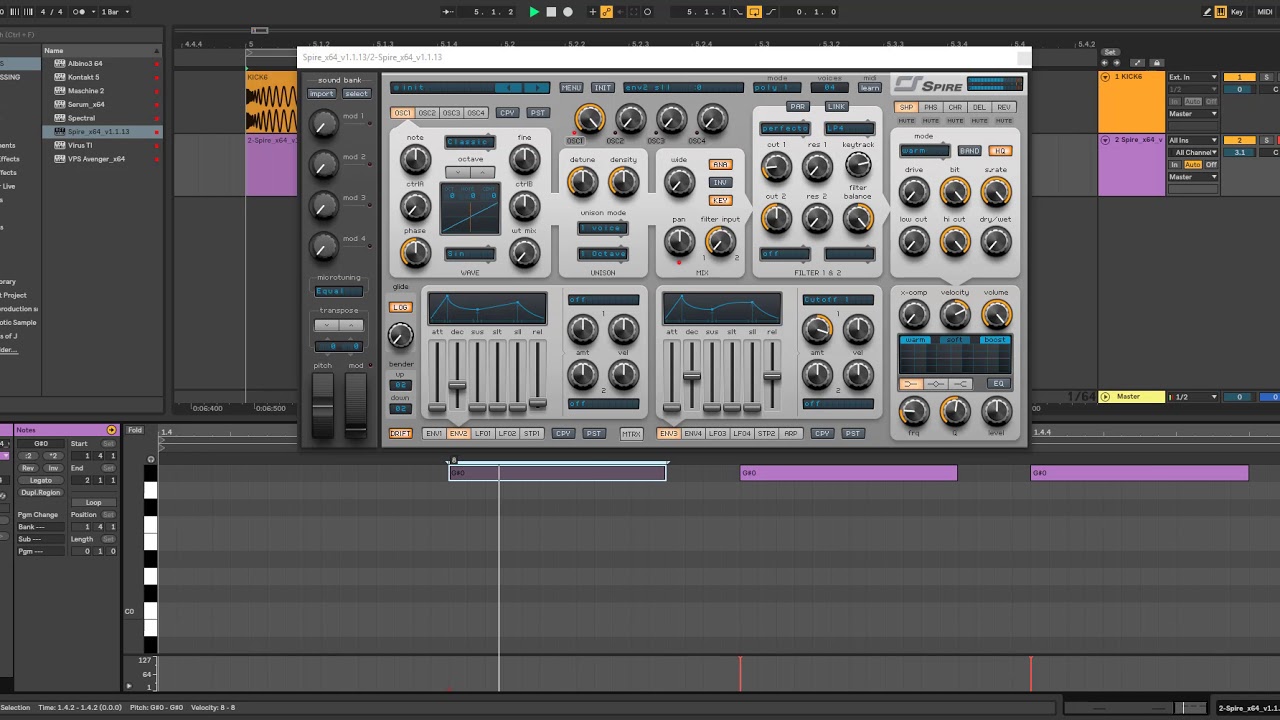Start playback with the green play button

click(534, 12)
